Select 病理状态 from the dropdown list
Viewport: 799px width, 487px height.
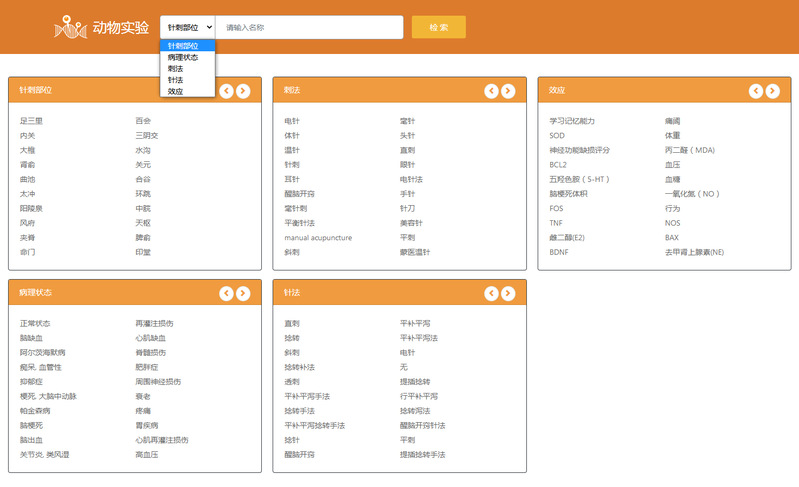[183, 57]
